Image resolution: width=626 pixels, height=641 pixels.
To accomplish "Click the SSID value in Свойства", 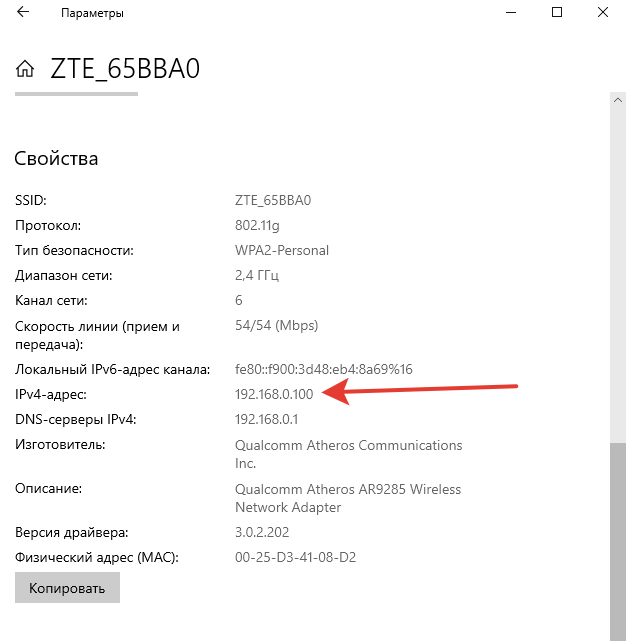I will [273, 200].
